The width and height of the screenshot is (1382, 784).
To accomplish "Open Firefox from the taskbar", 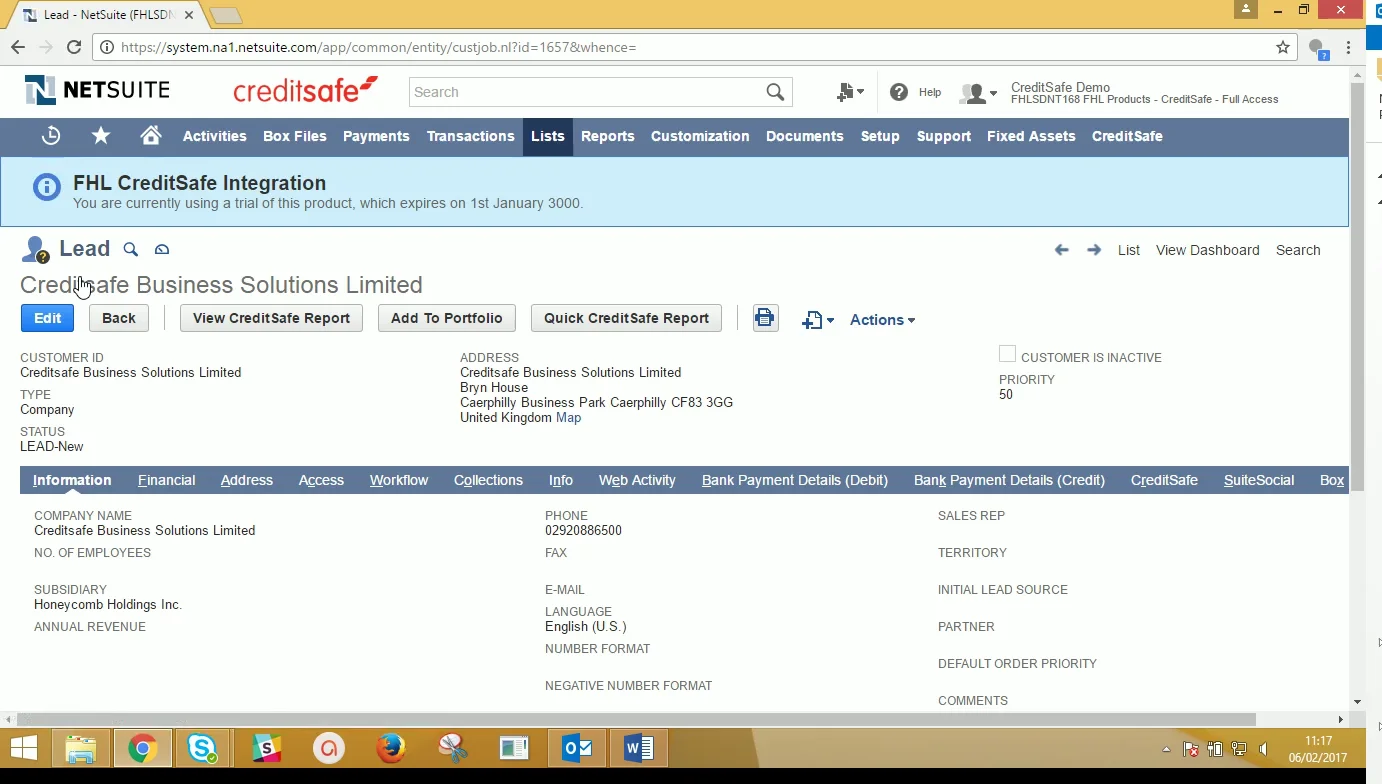I will click(x=391, y=748).
